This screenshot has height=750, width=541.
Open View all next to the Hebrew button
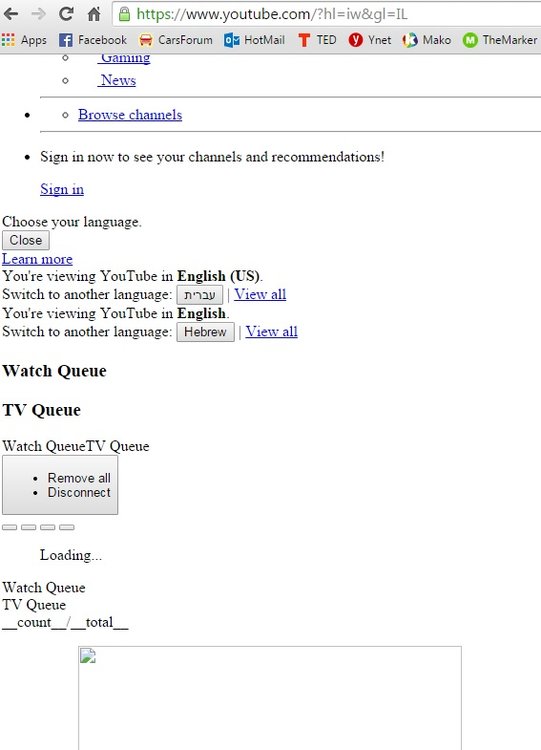pos(272,331)
